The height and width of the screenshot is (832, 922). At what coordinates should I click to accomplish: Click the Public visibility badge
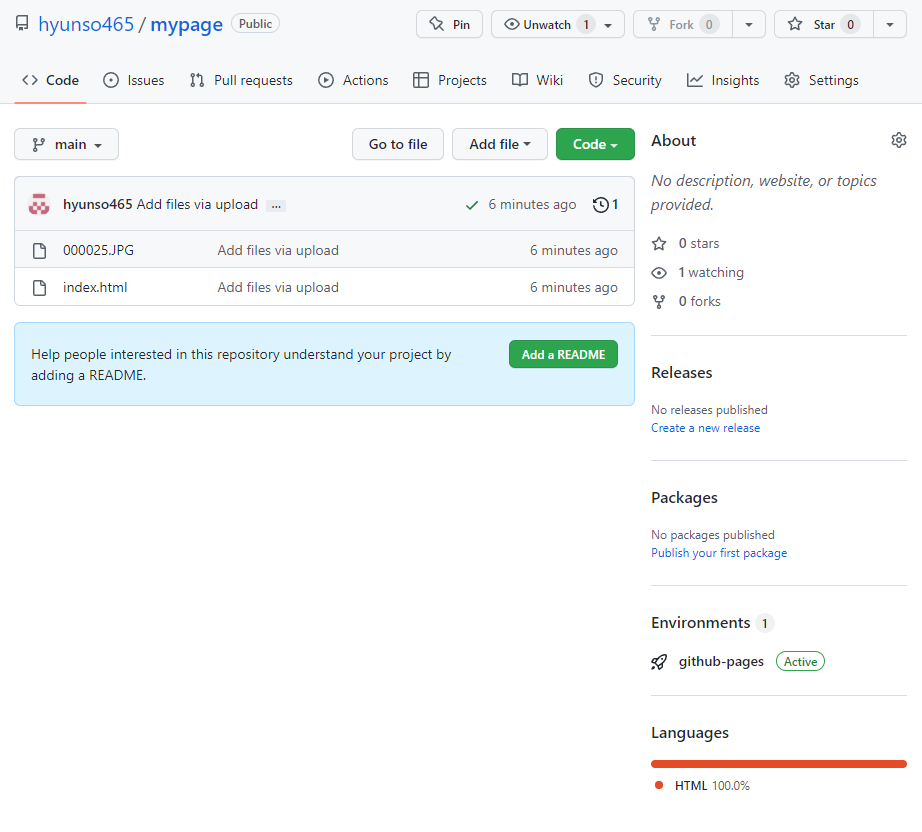pyautogui.click(x=255, y=24)
